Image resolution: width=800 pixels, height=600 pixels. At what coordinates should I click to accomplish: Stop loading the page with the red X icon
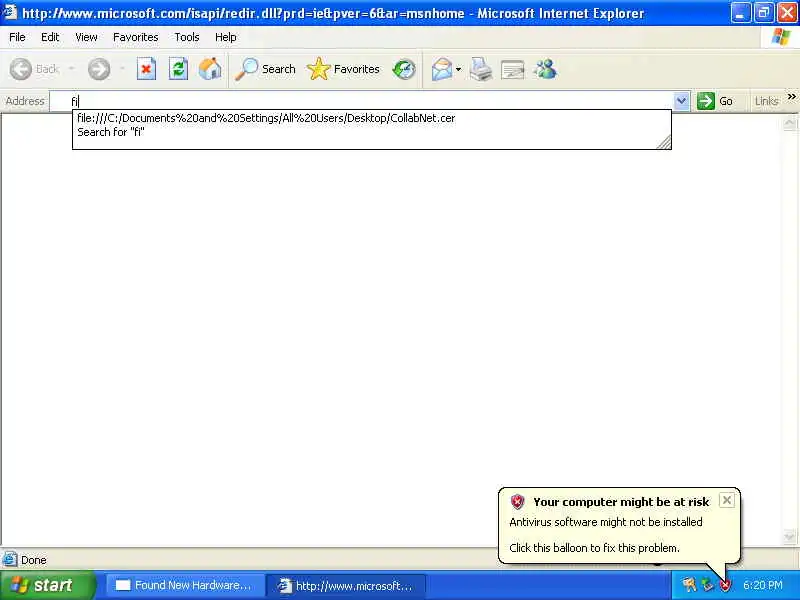tap(146, 69)
